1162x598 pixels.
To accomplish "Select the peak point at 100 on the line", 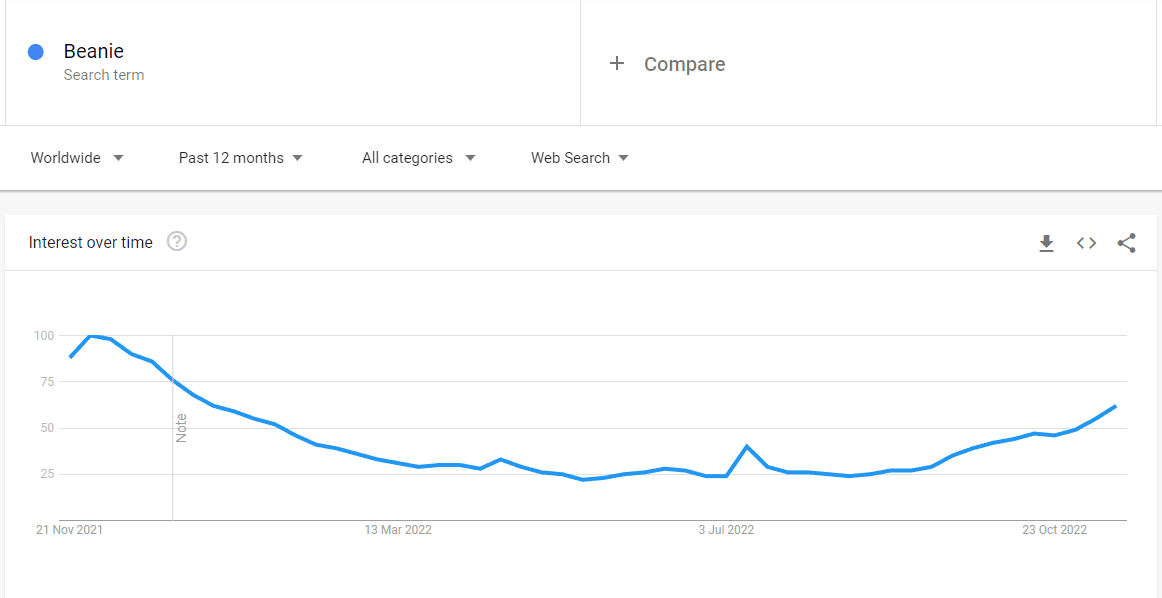I will coord(91,336).
